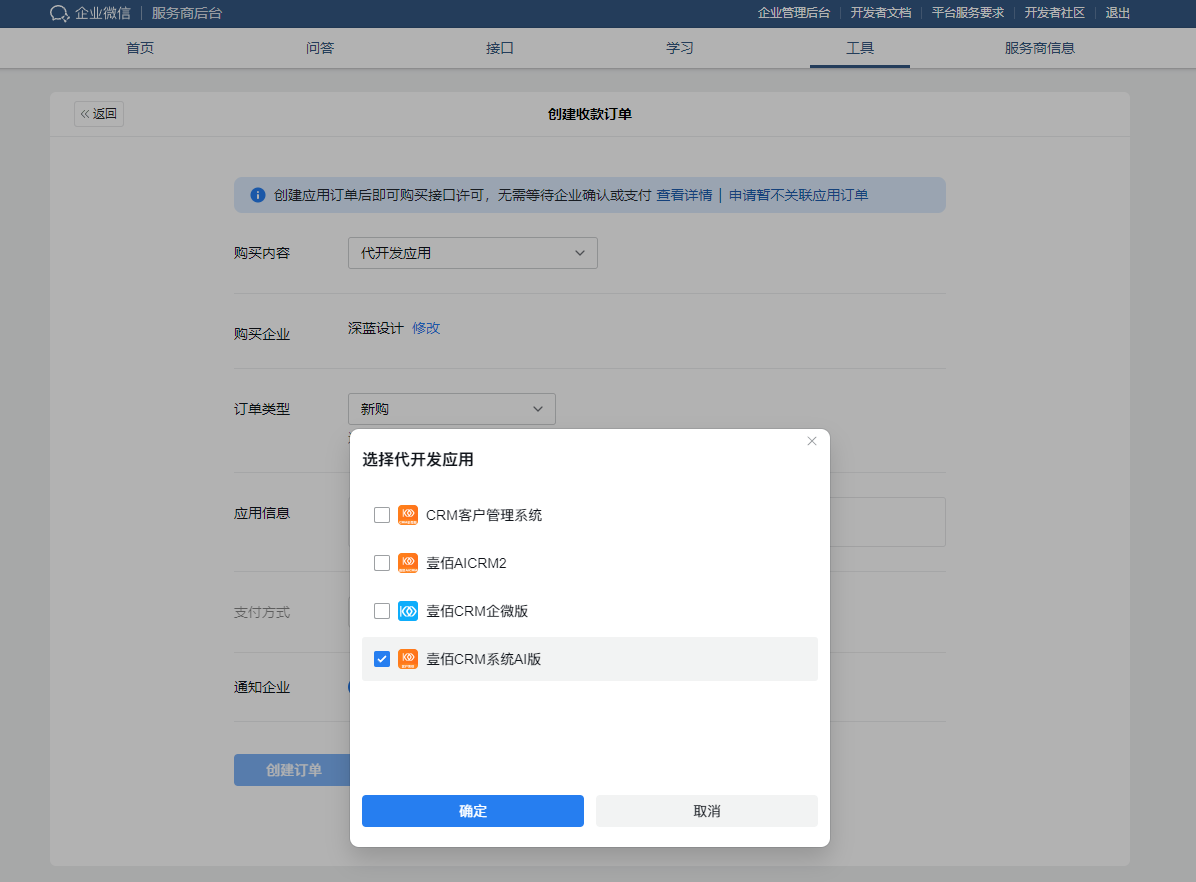Switch to the 接口 navigation tab

500,48
